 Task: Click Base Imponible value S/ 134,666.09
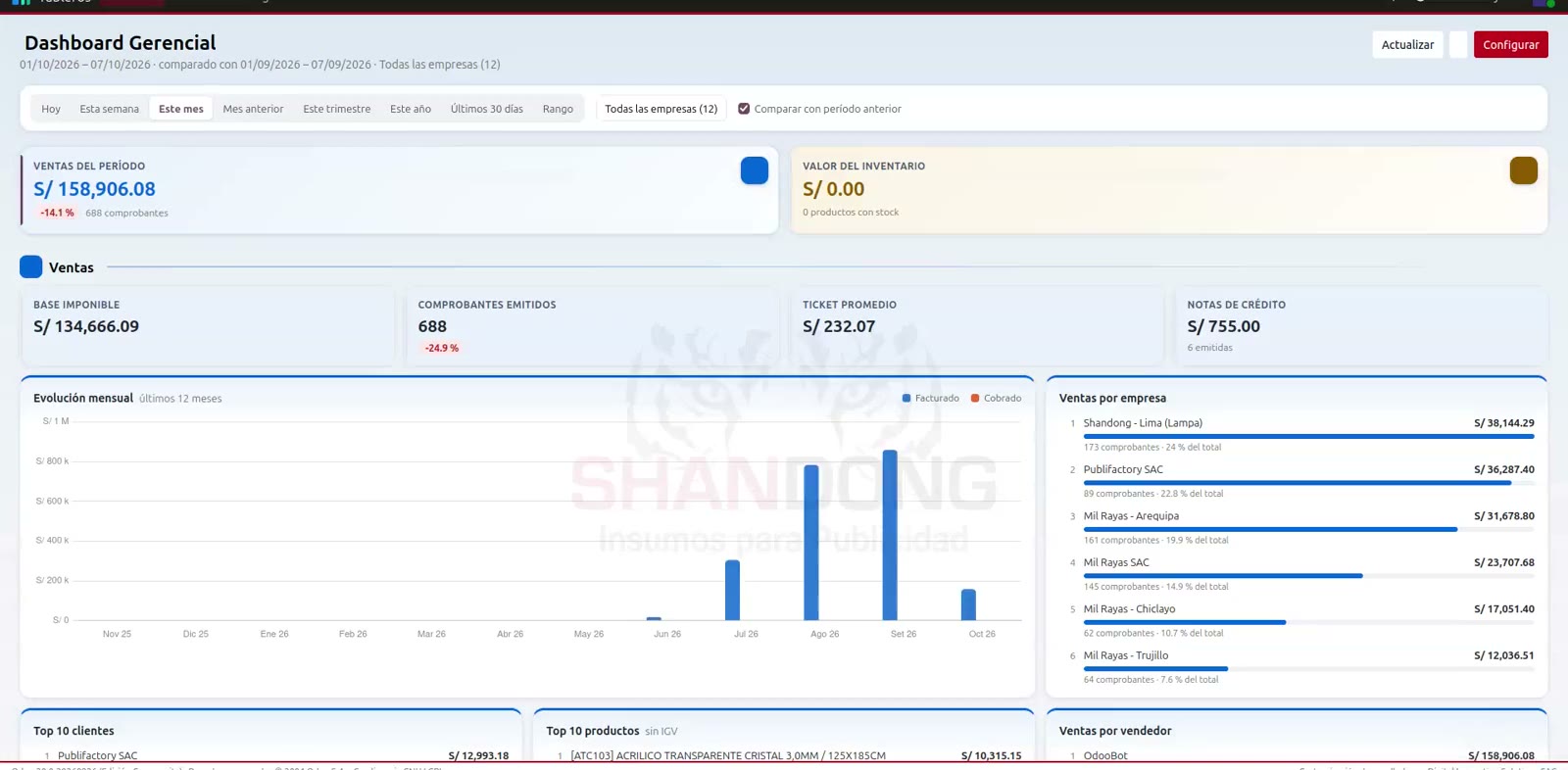click(86, 326)
